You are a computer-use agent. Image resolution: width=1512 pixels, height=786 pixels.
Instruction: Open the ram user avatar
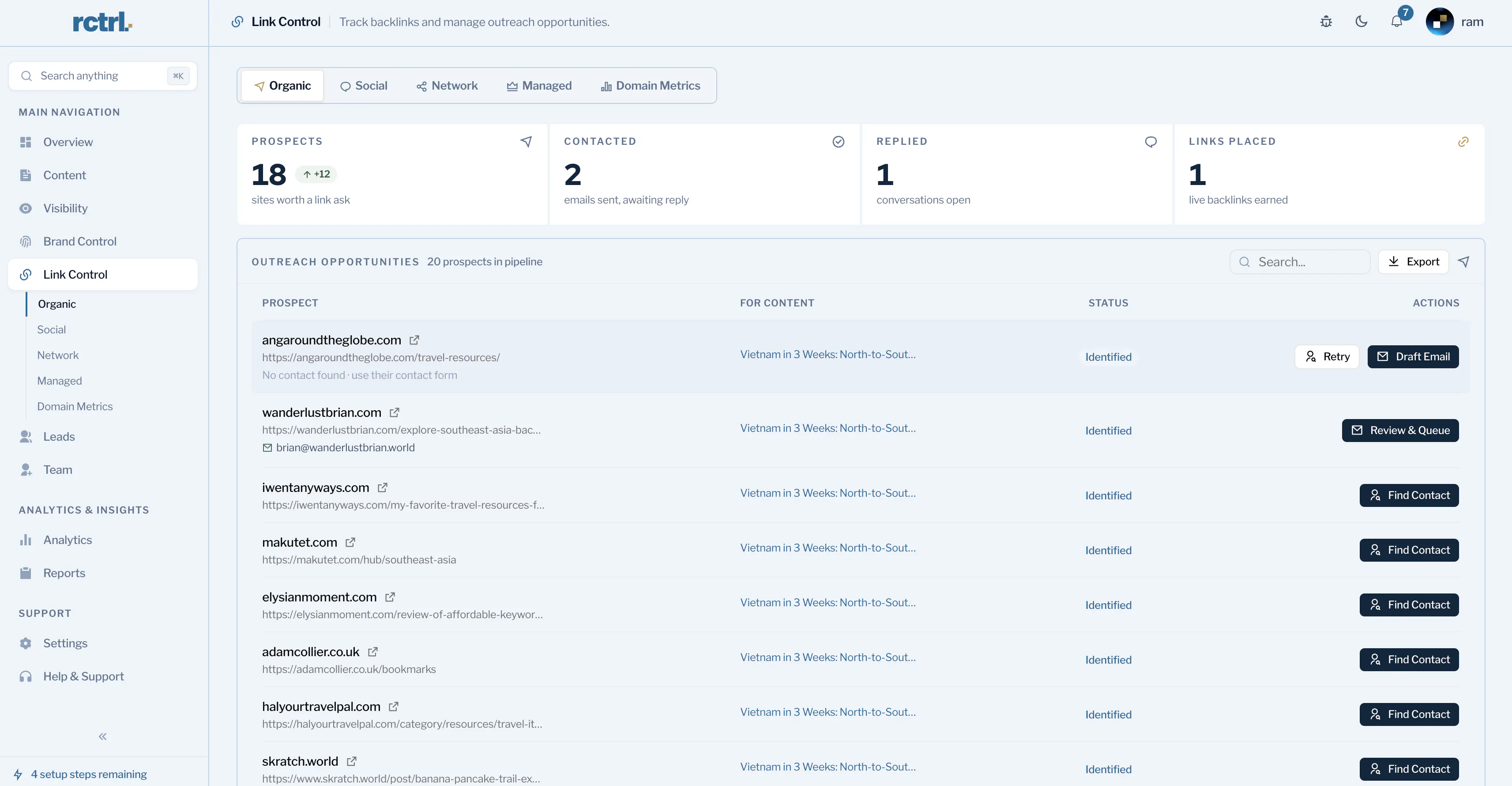pyautogui.click(x=1439, y=22)
